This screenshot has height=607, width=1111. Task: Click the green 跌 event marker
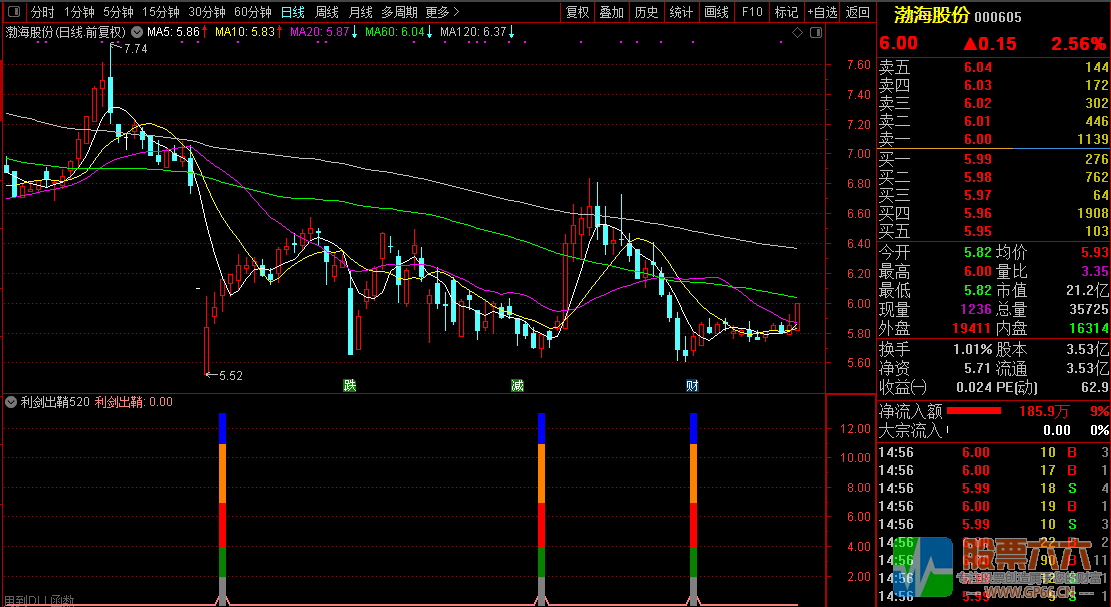click(x=349, y=385)
